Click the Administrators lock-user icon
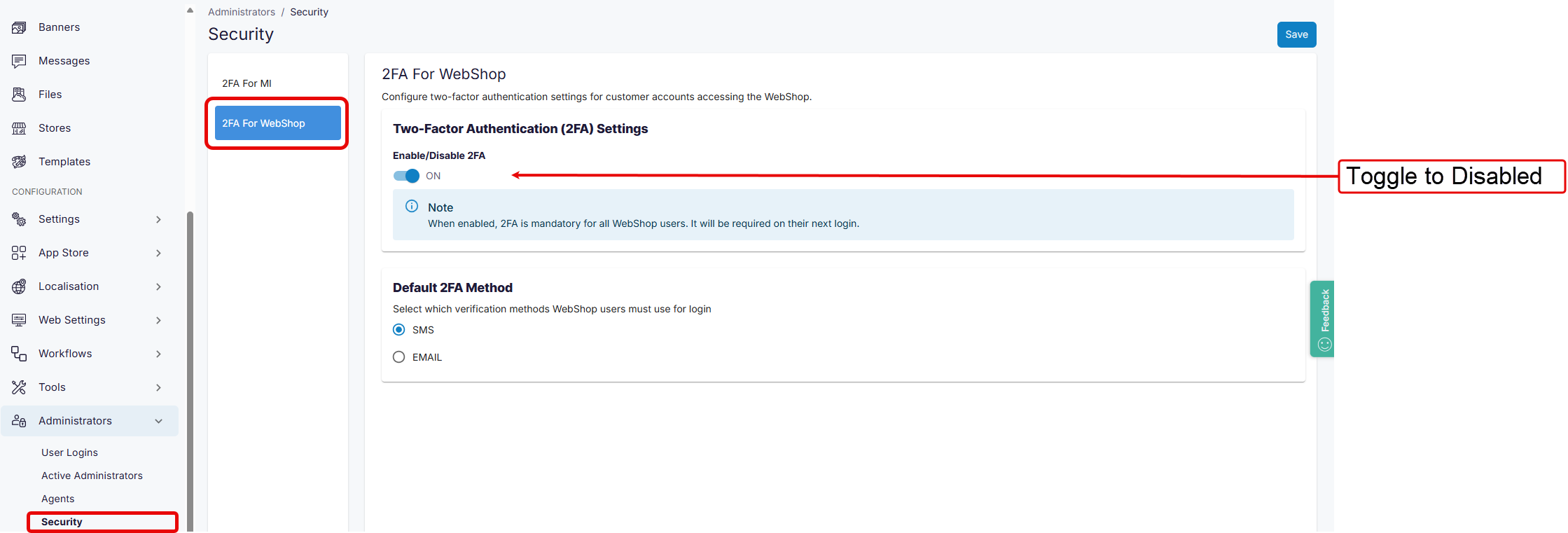This screenshot has height=533, width=1568. tap(19, 421)
